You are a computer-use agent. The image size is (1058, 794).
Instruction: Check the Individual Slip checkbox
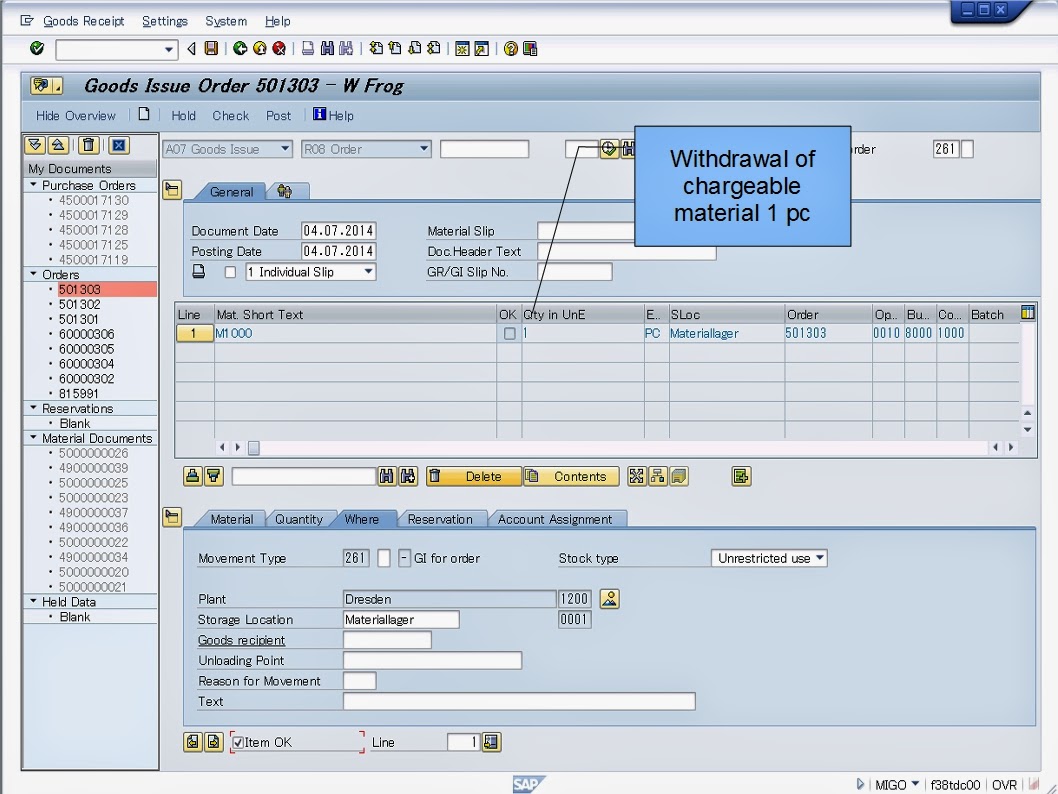[x=232, y=271]
